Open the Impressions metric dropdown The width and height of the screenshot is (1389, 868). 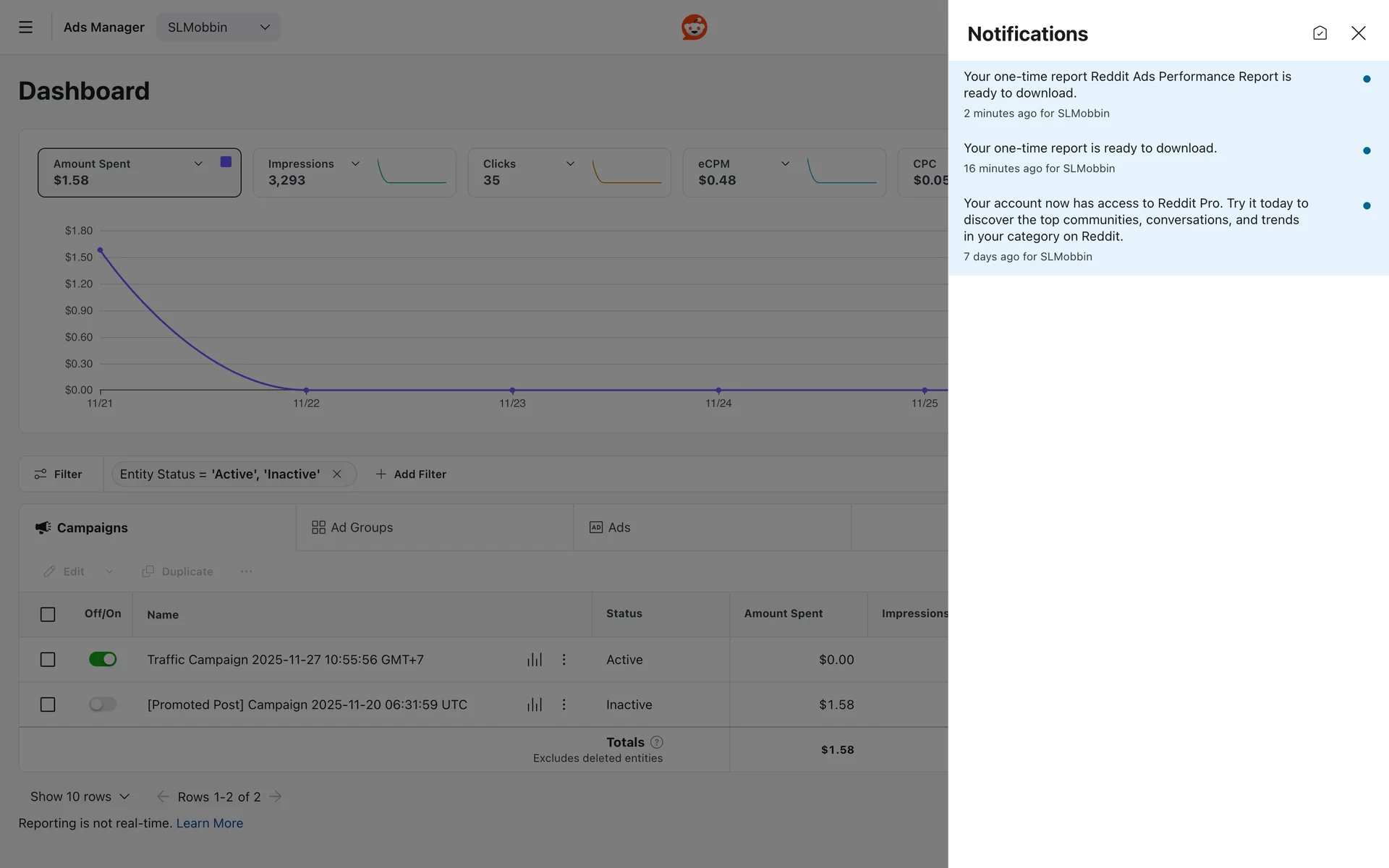355,164
